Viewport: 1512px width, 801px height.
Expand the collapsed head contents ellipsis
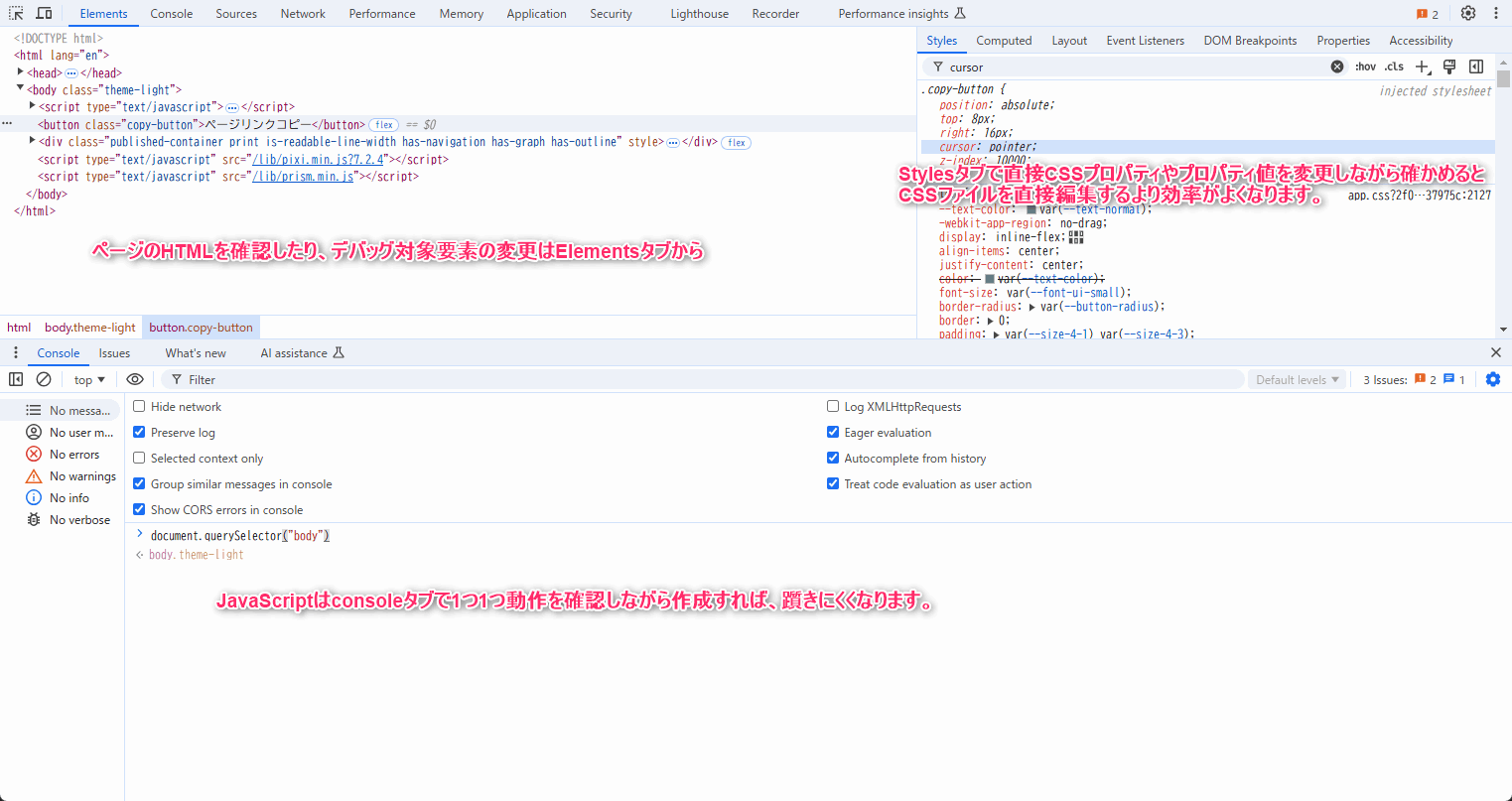71,73
